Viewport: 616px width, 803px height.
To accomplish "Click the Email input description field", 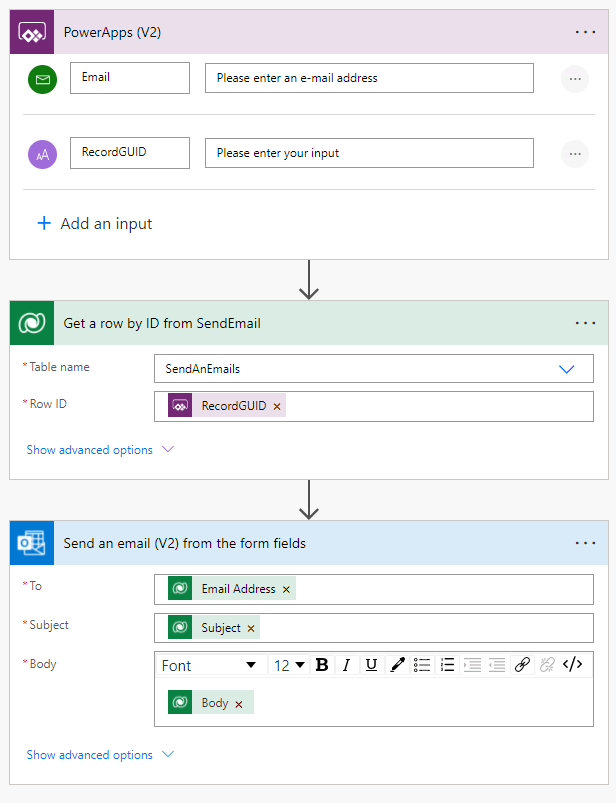I will [x=369, y=78].
